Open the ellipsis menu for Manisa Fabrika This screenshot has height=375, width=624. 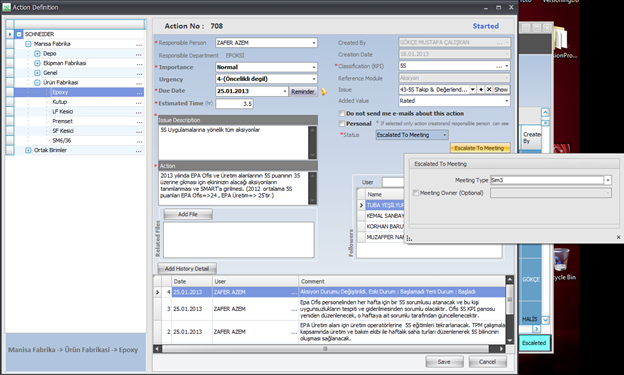pyautogui.click(x=139, y=44)
